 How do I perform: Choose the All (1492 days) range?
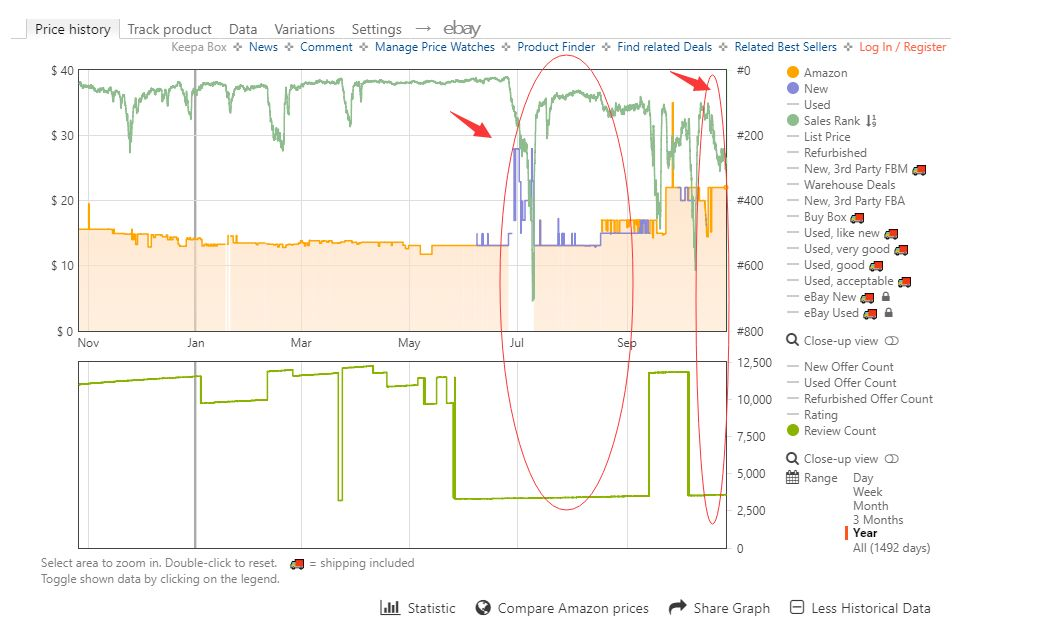pyautogui.click(x=891, y=548)
